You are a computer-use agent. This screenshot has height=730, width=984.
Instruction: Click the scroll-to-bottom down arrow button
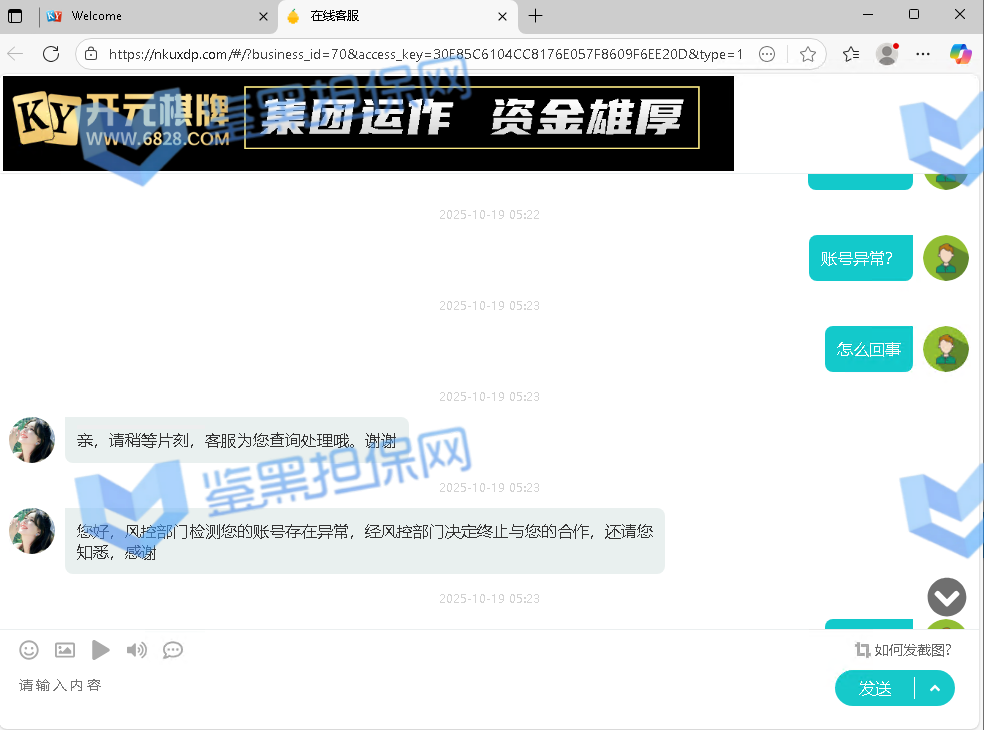[946, 597]
